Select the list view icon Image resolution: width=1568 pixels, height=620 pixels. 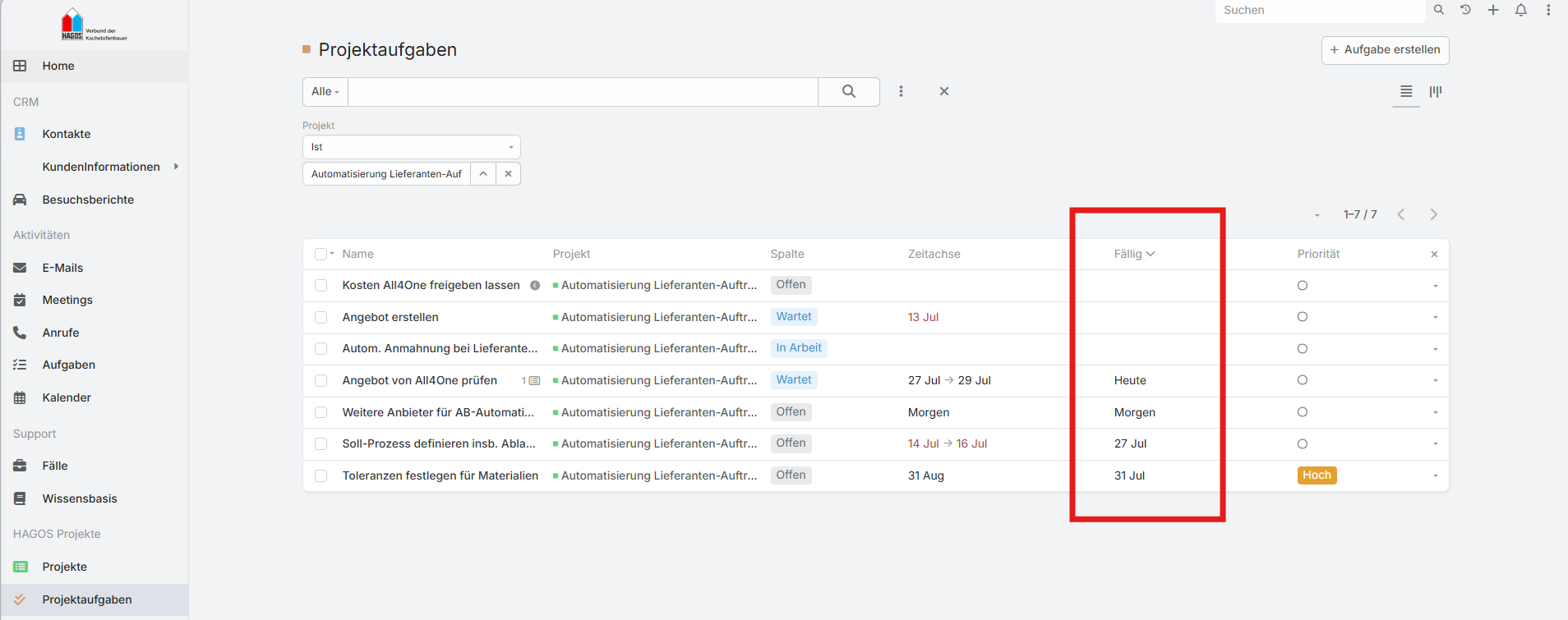(x=1406, y=91)
